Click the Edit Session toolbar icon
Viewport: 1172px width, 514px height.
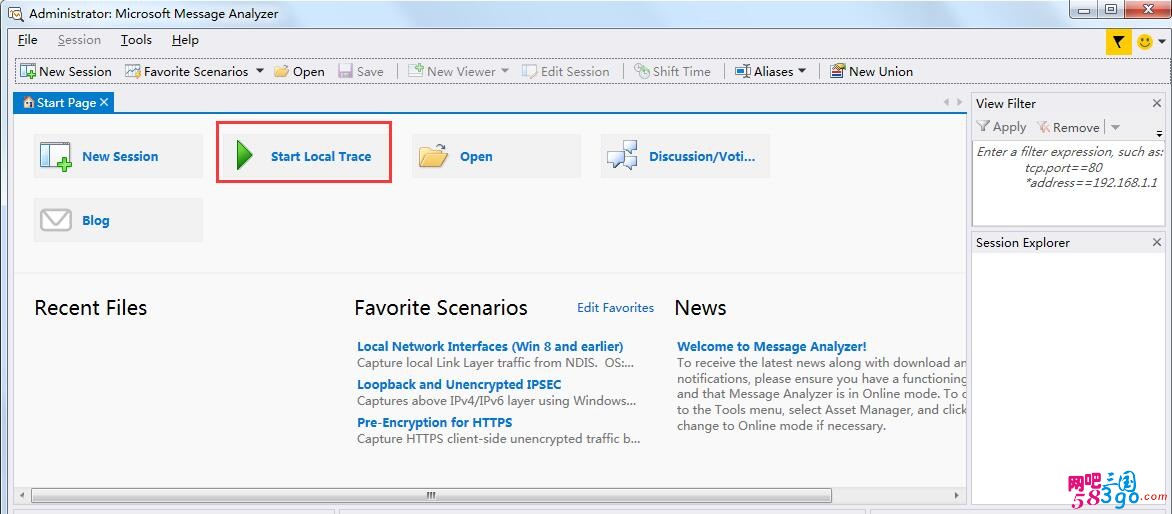[x=529, y=71]
